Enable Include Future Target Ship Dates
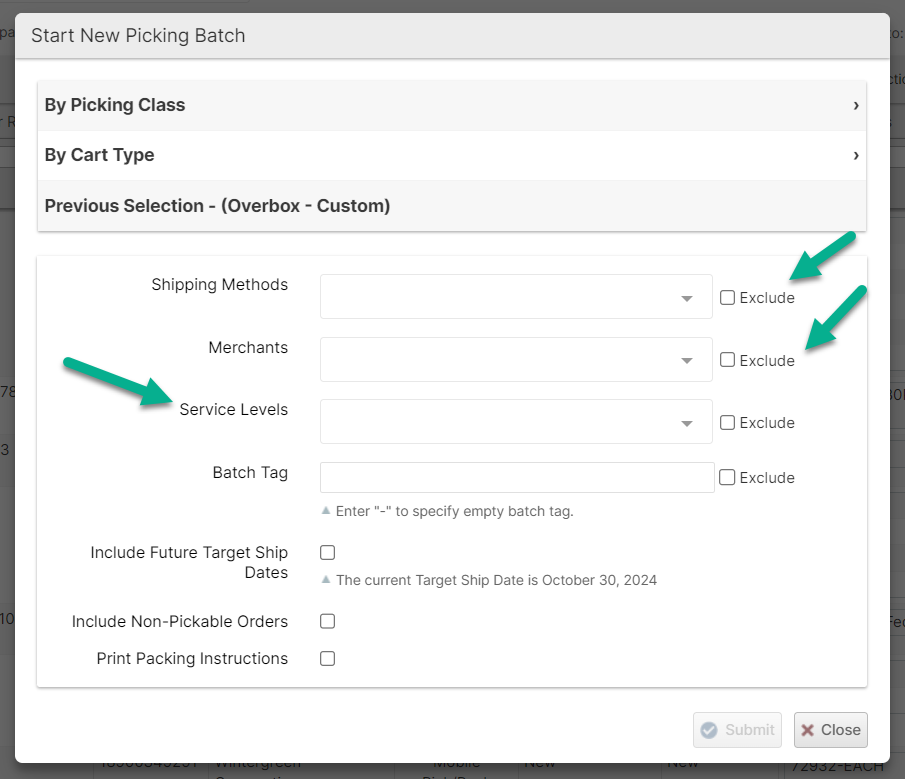This screenshot has height=779, width=905. coord(327,552)
